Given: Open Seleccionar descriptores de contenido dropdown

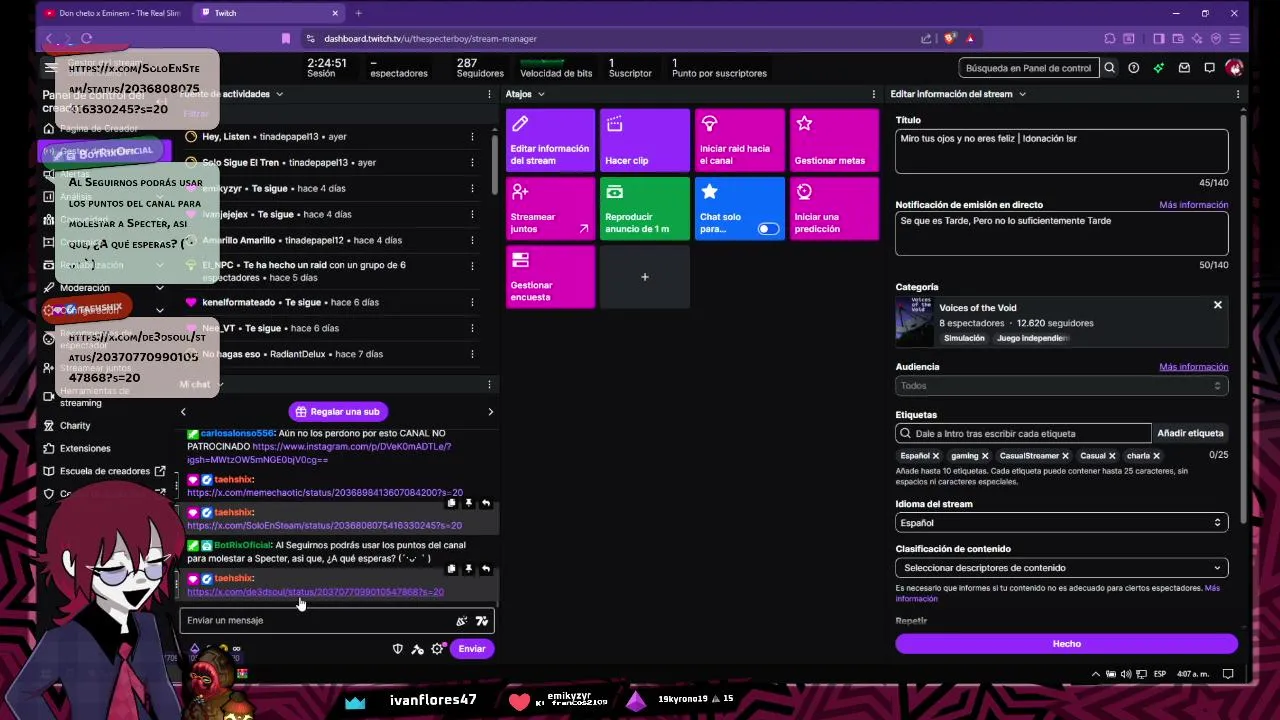Looking at the screenshot, I should [1061, 568].
